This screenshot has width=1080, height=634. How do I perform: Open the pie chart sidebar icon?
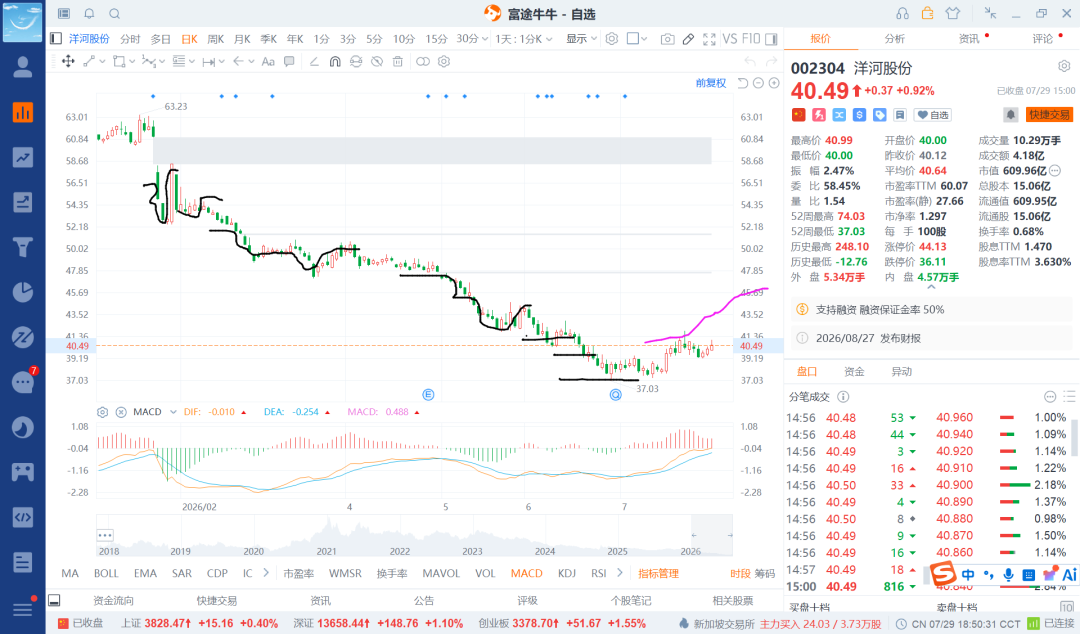coord(23,292)
